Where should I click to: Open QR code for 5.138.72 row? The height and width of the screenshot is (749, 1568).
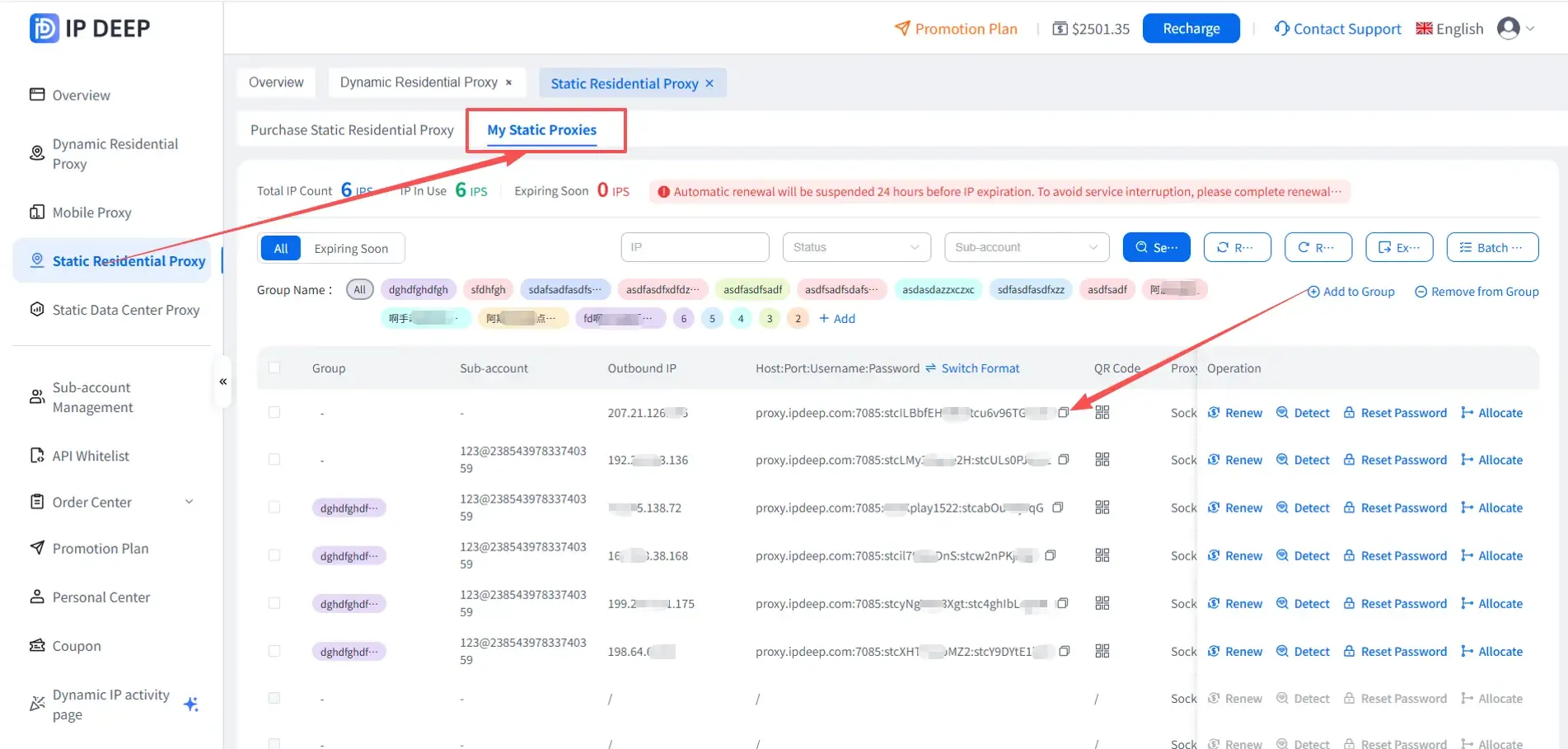[1102, 508]
